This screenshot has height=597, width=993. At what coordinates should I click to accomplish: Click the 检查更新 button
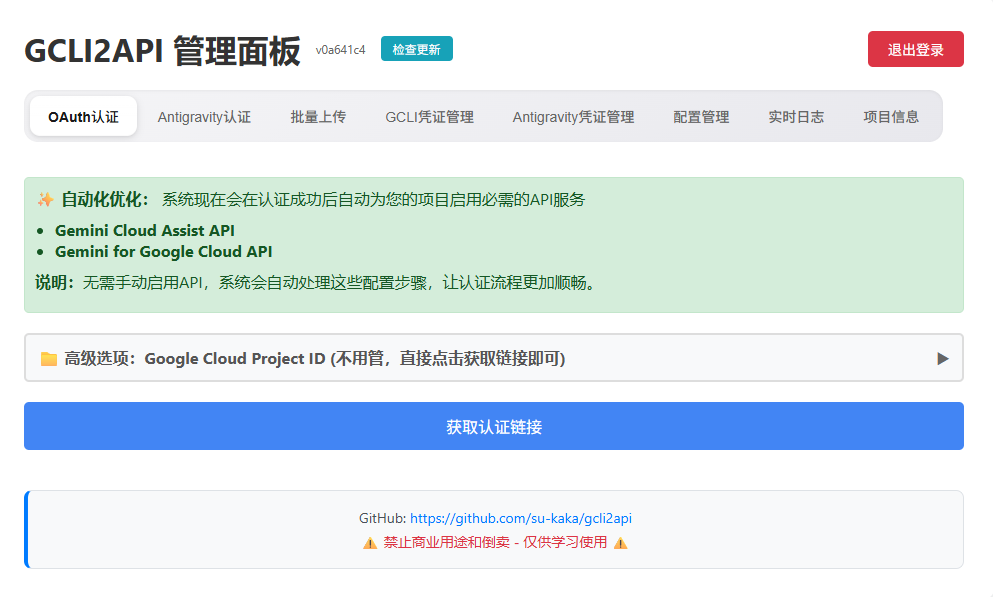[x=417, y=49]
